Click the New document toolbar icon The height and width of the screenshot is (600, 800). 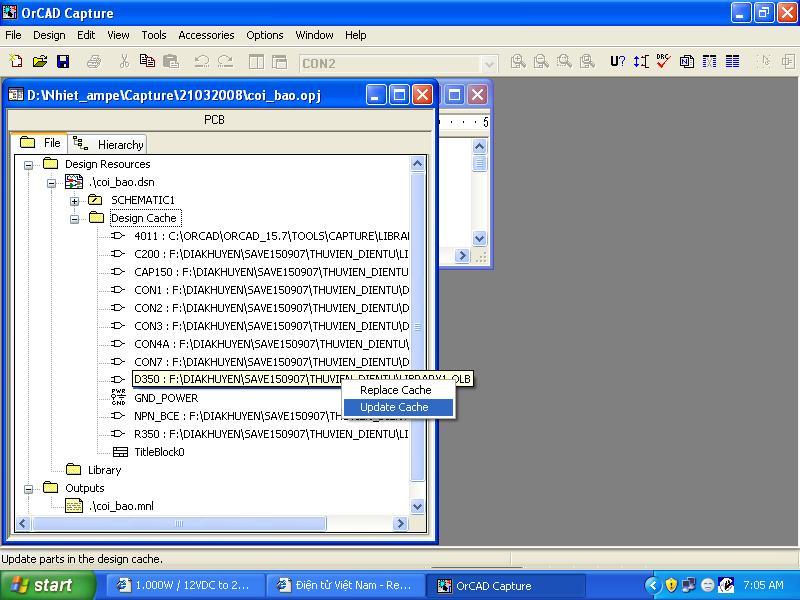tap(16, 62)
